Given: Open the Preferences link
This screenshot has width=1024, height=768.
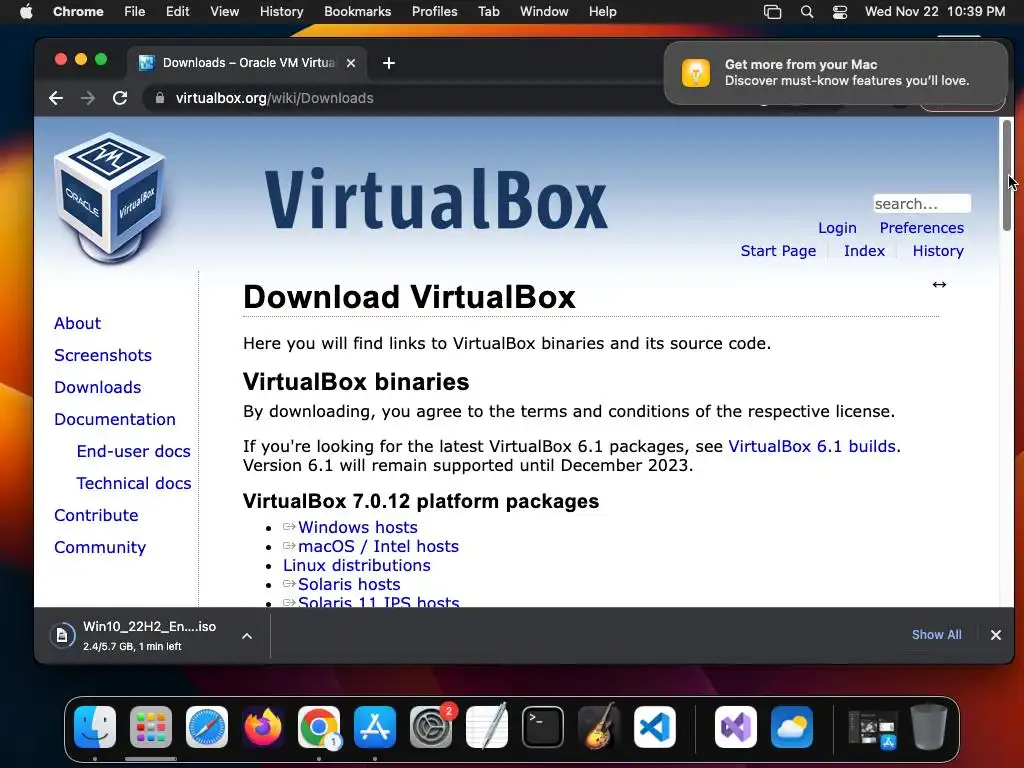Looking at the screenshot, I should click(921, 228).
